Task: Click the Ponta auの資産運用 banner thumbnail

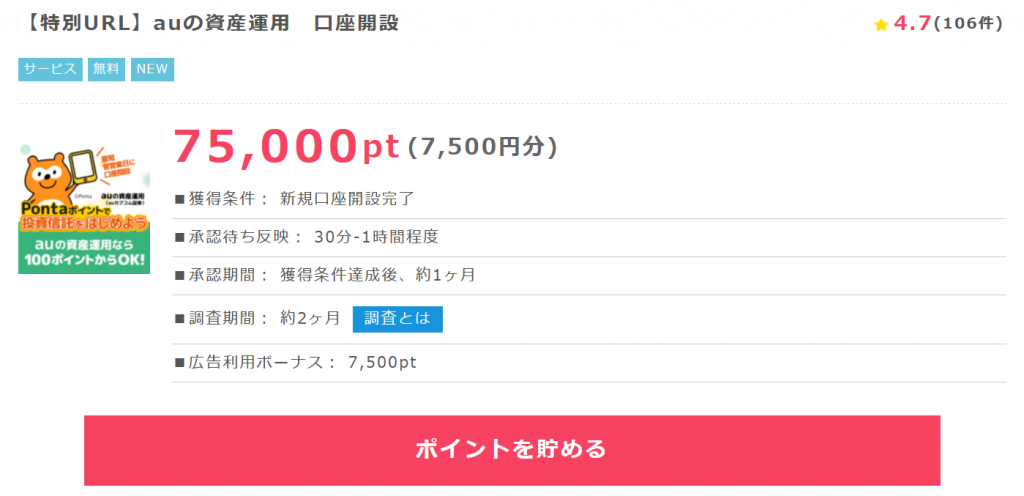Action: click(x=84, y=208)
